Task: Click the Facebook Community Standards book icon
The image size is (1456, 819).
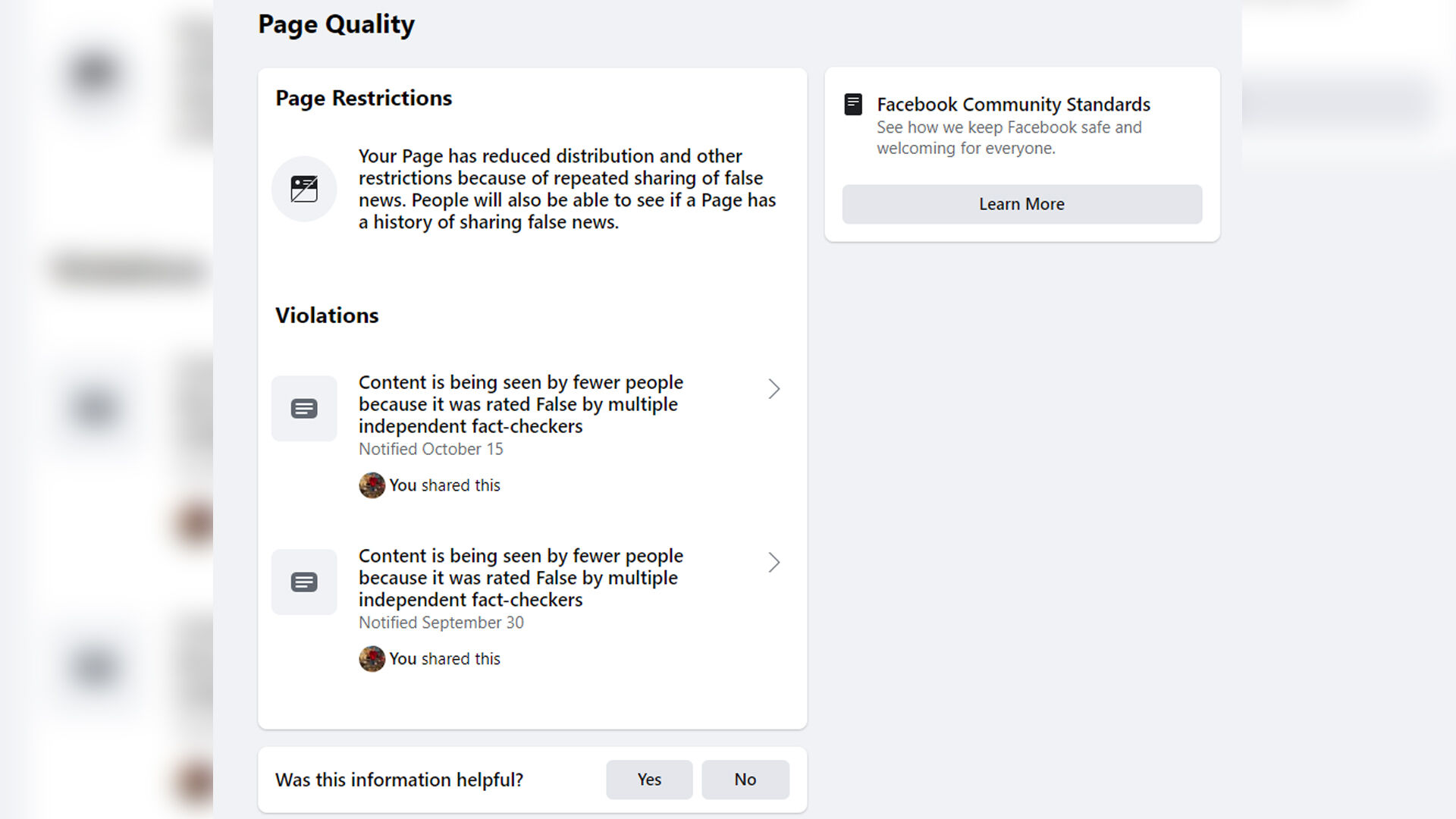Action: 854,104
